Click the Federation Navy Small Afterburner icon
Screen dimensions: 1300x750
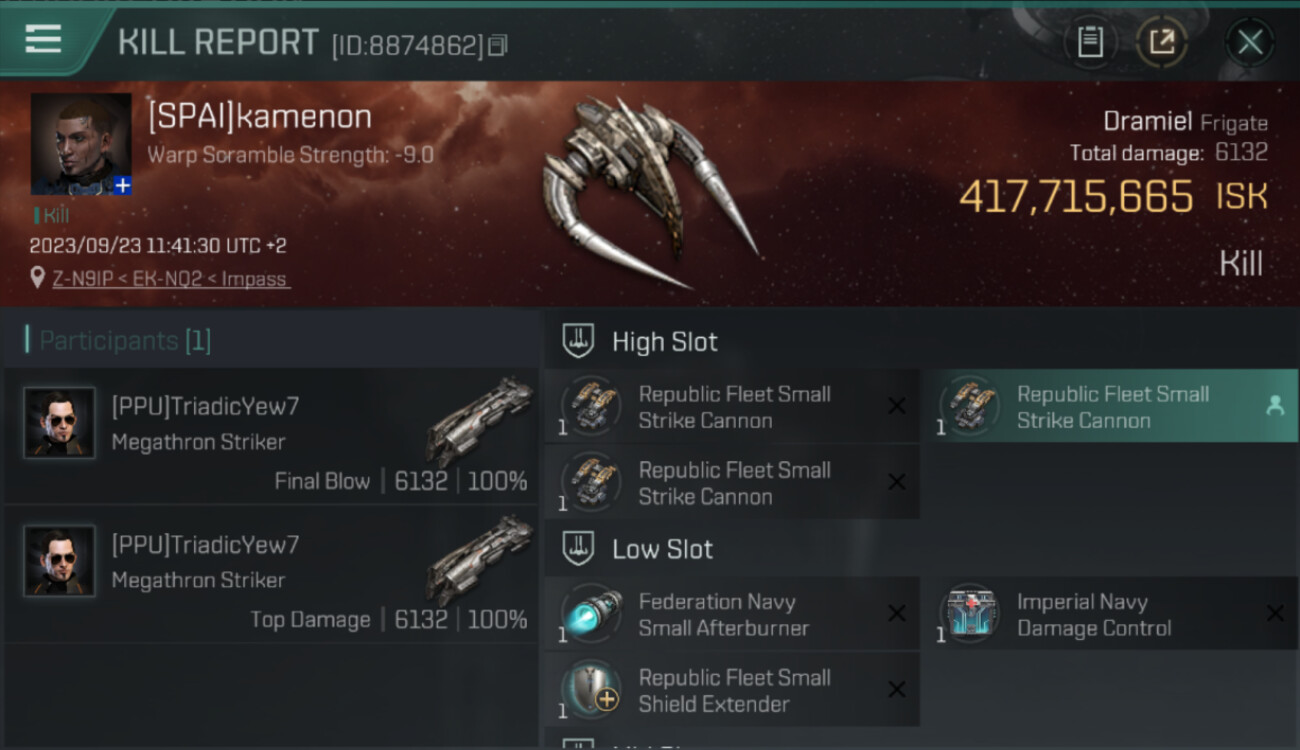click(591, 615)
